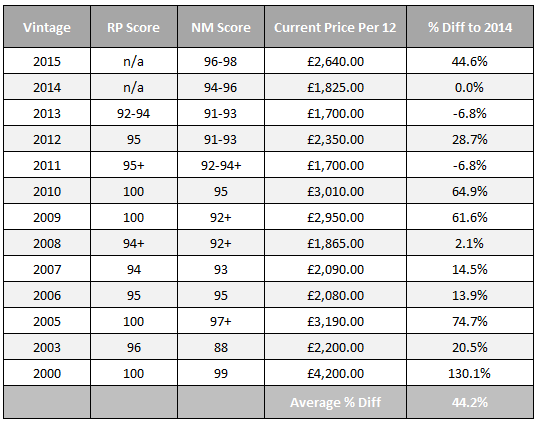538x423 pixels.
Task: Select the 130.1% difference cell
Action: (470, 373)
